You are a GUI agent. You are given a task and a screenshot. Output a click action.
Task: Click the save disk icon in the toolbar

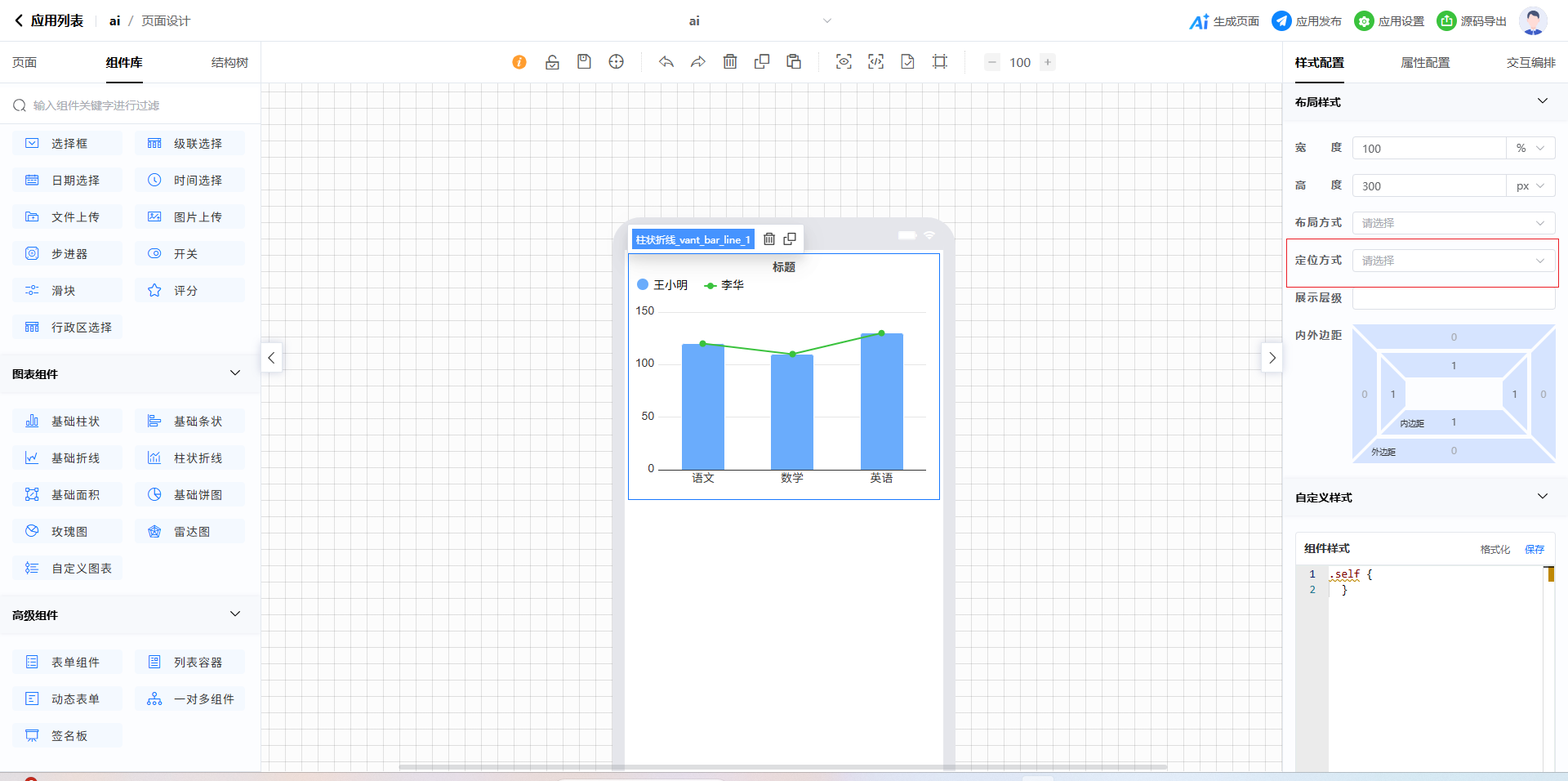(x=584, y=62)
